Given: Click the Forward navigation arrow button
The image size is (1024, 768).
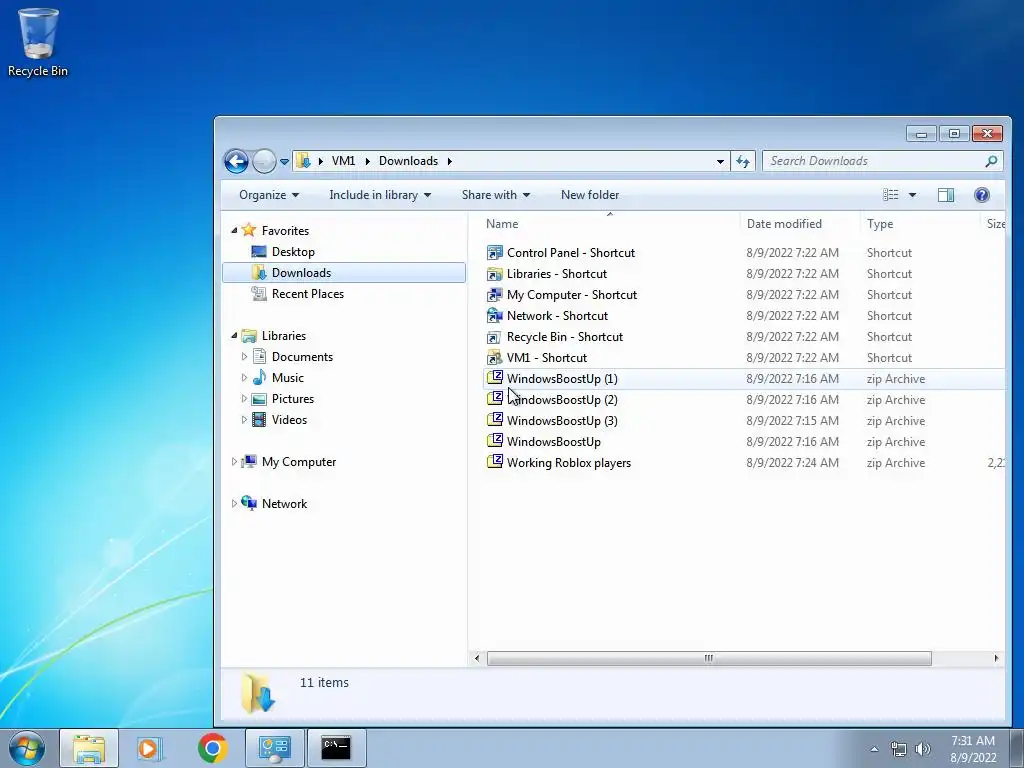Looking at the screenshot, I should tap(264, 161).
